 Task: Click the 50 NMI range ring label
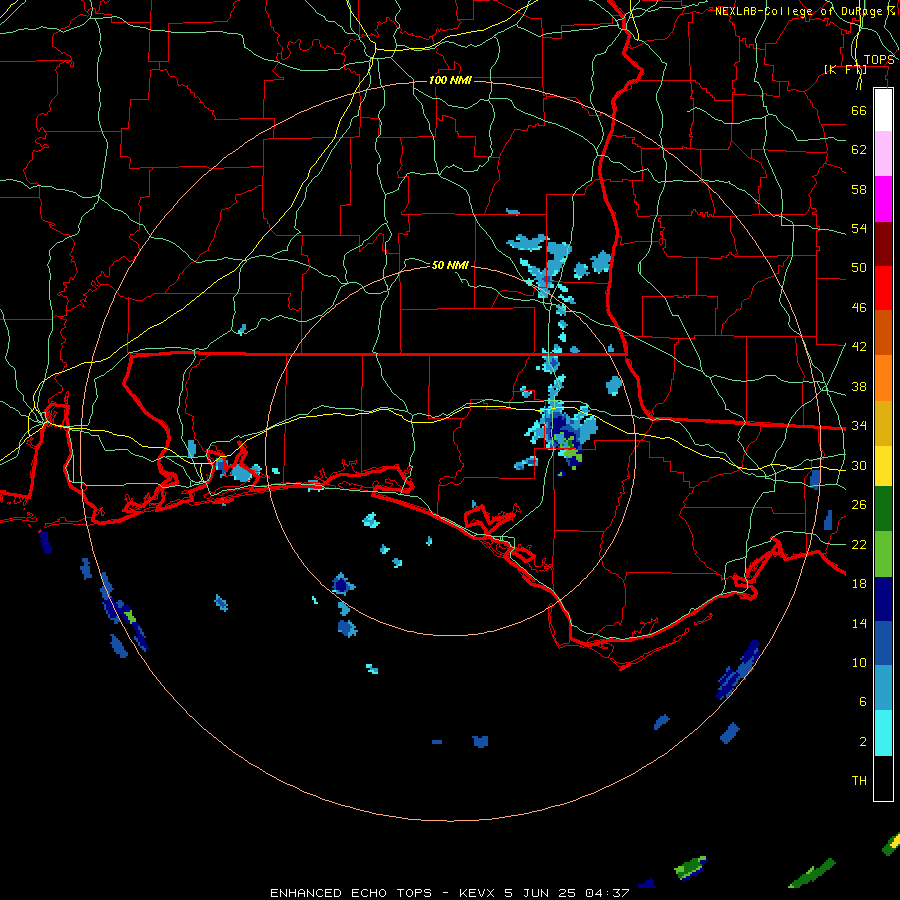[450, 265]
